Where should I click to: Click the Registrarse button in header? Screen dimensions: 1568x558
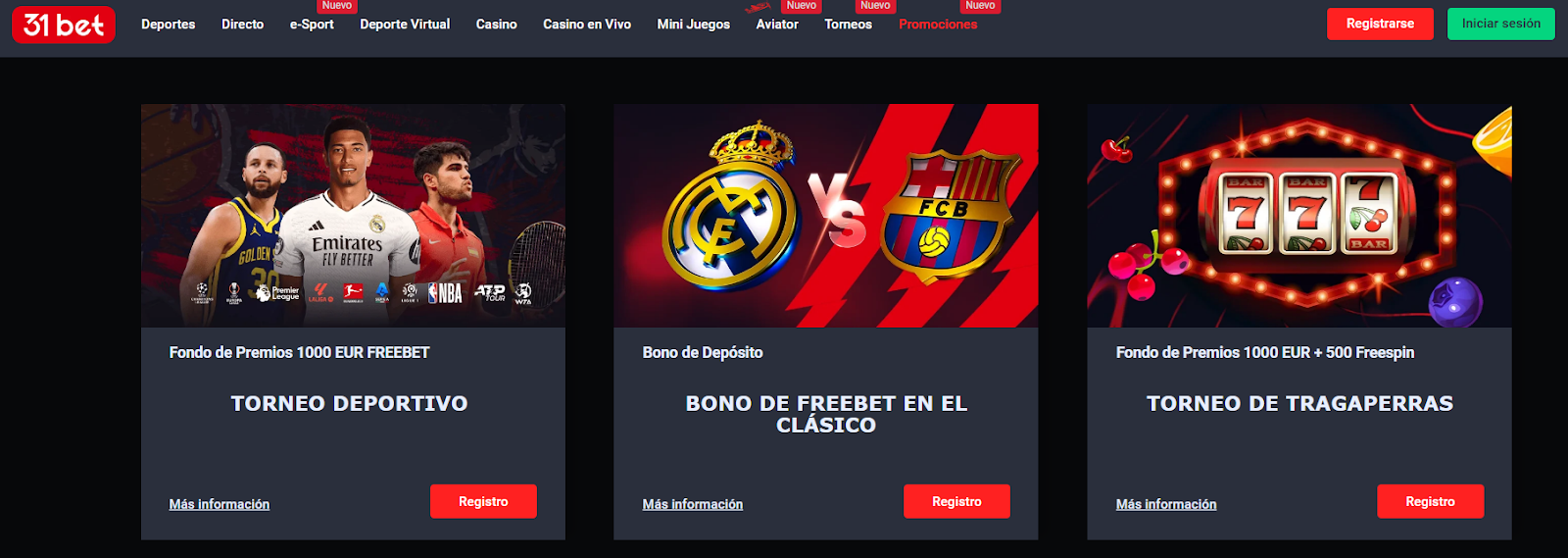coord(1380,24)
